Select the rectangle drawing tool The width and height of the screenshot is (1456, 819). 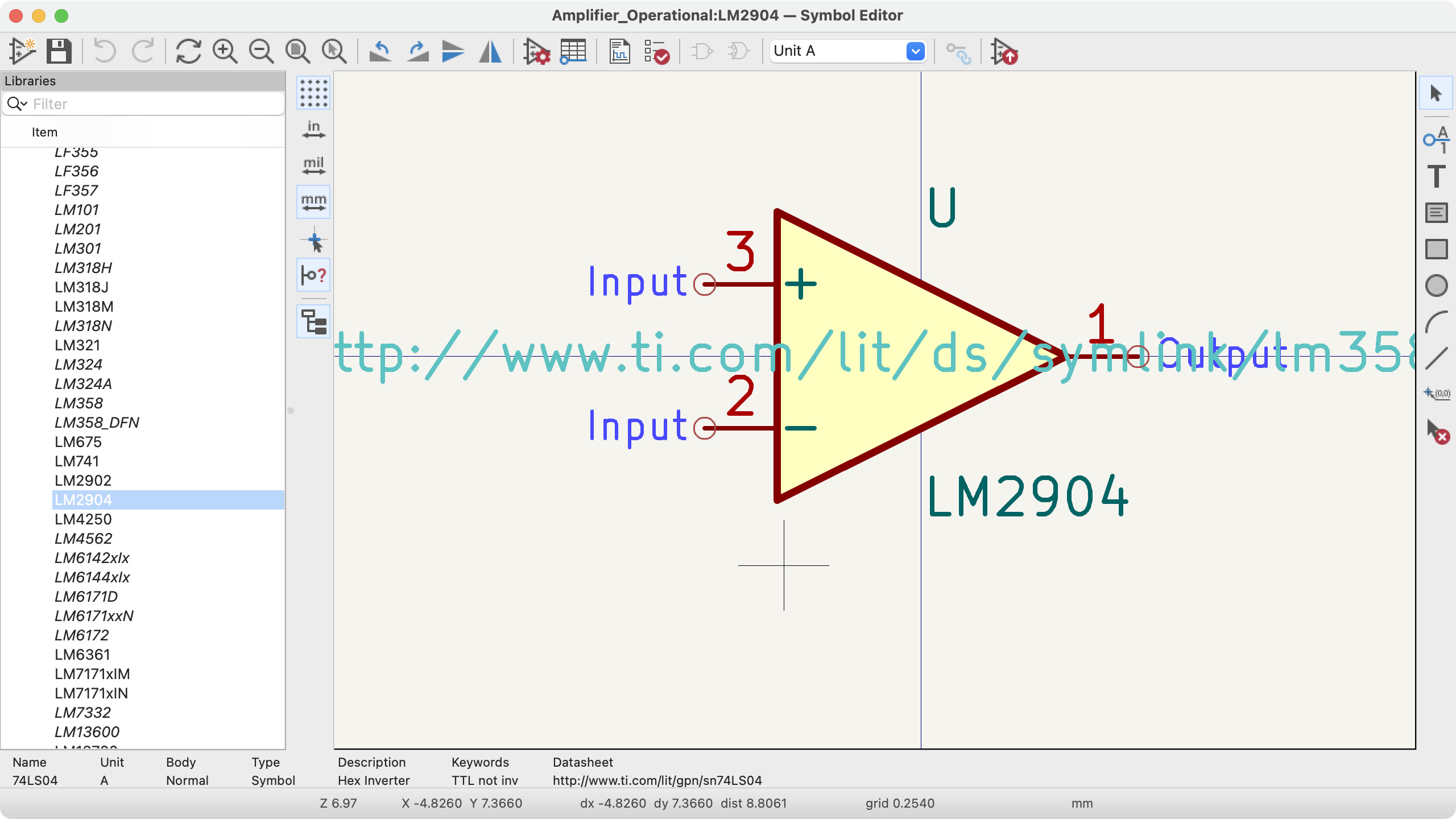tap(1436, 249)
